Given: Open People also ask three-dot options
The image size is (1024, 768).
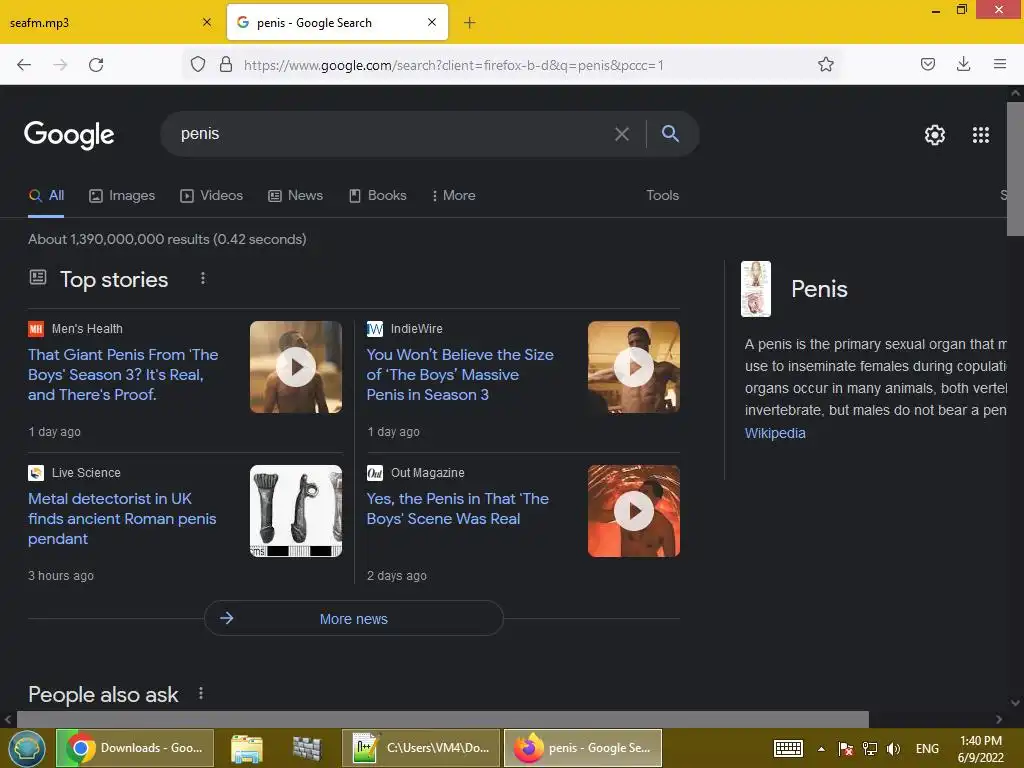Looking at the screenshot, I should click(x=201, y=694).
